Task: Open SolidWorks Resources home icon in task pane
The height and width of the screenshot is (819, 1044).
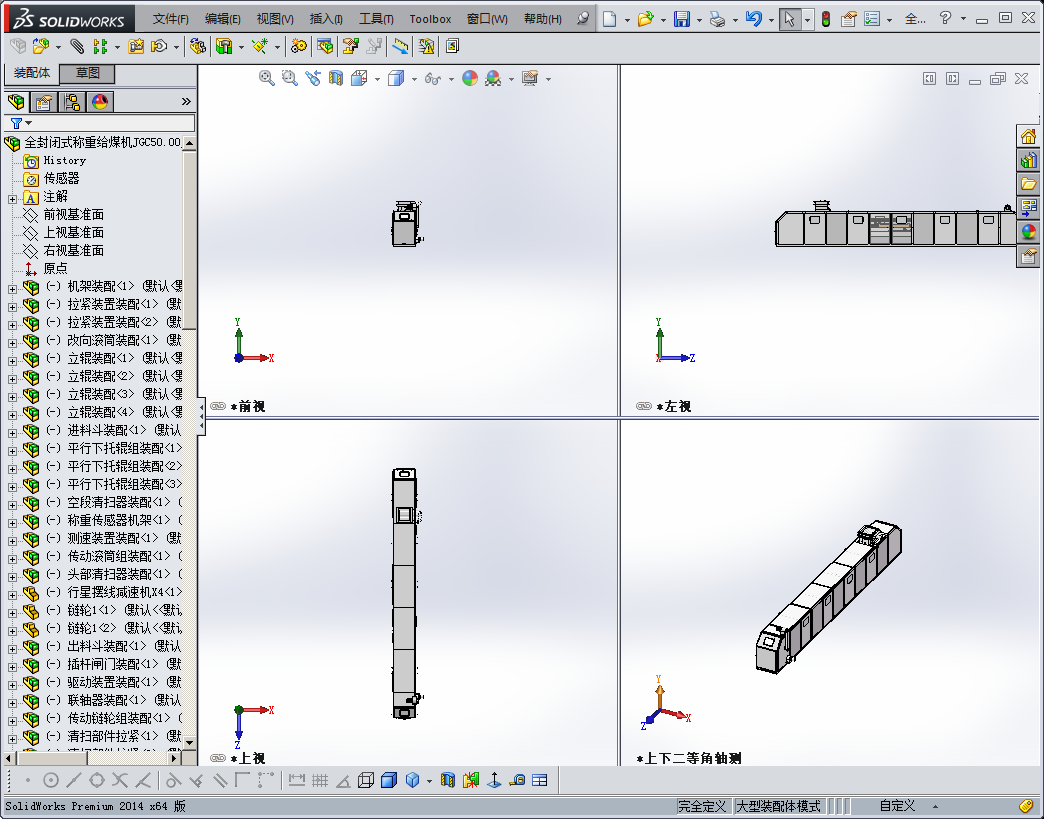Action: pos(1029,136)
